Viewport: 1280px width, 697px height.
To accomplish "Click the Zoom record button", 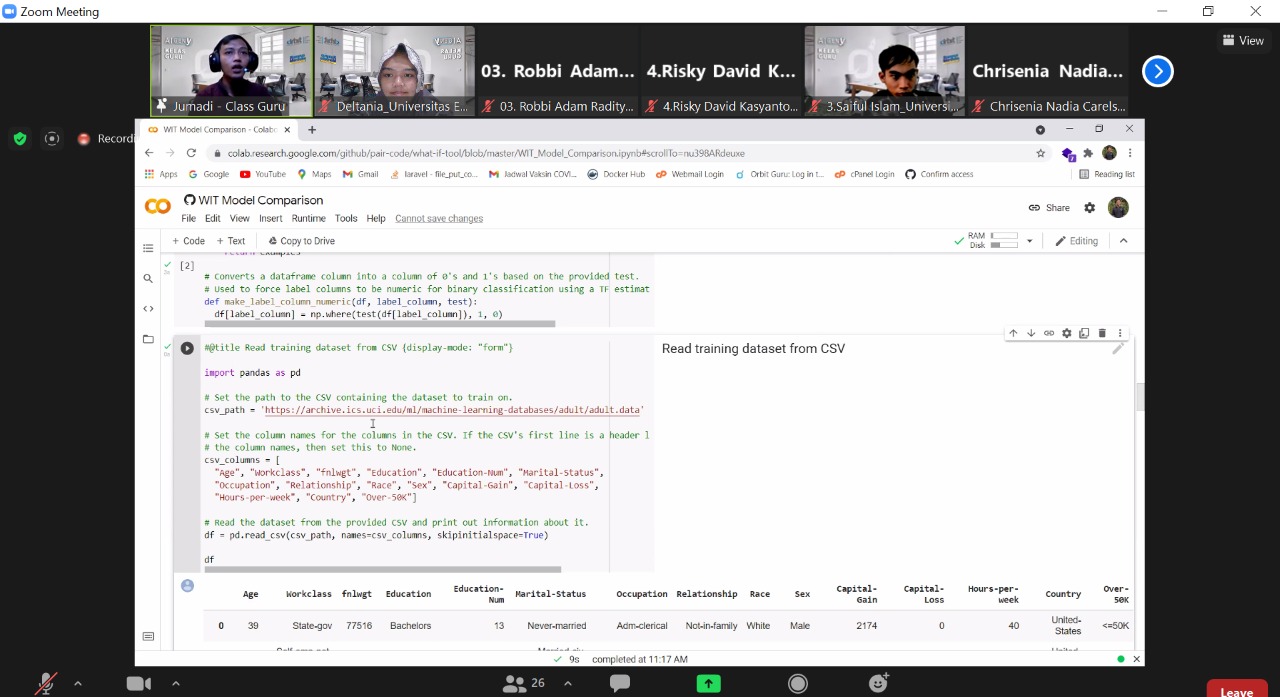I will coord(798,684).
